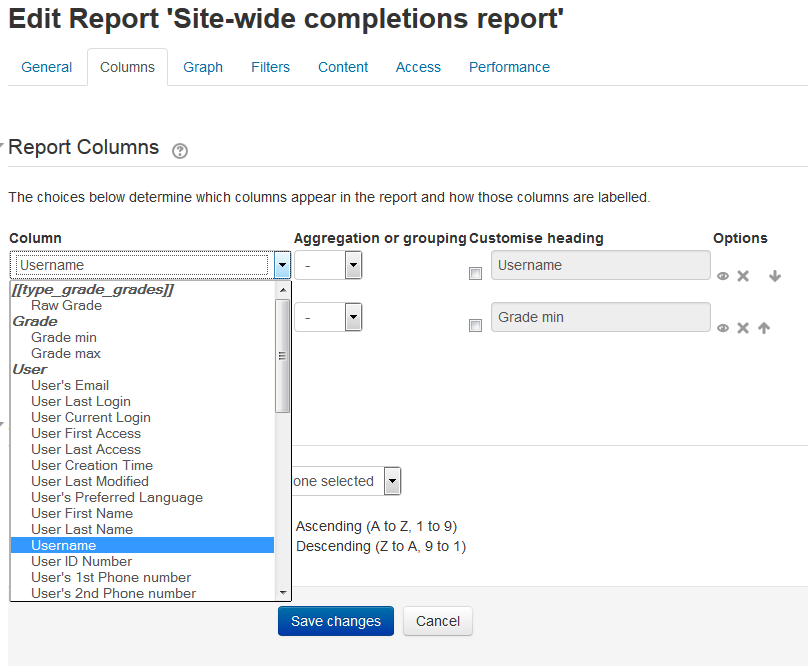Click the Descending (Z to A, 9 to 1) option

pos(381,546)
